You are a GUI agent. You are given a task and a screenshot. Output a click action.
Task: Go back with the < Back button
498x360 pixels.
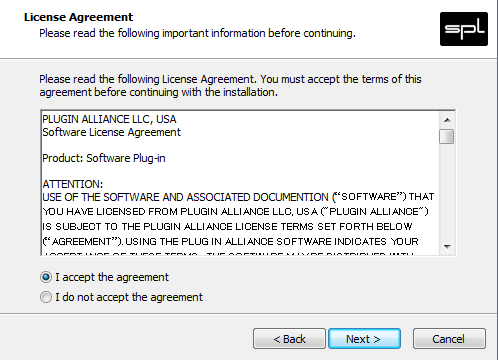click(289, 339)
